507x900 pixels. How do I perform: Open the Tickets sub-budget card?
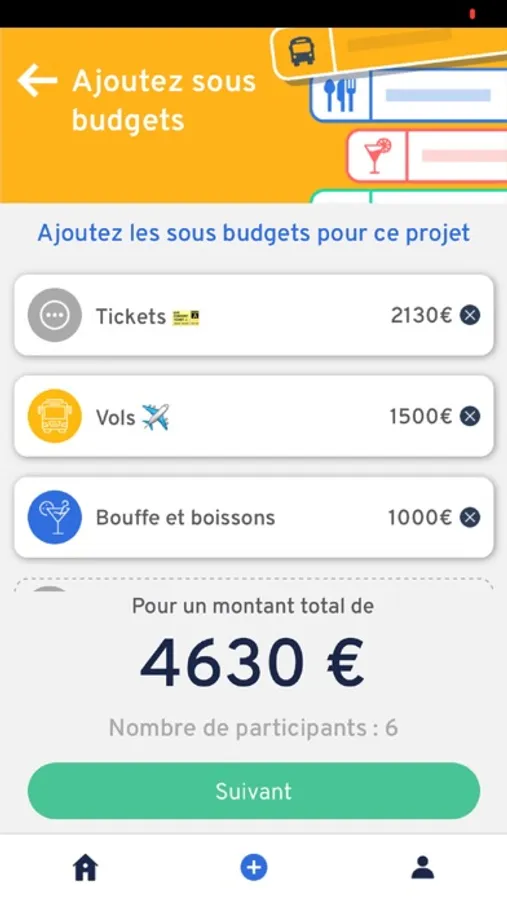254,315
